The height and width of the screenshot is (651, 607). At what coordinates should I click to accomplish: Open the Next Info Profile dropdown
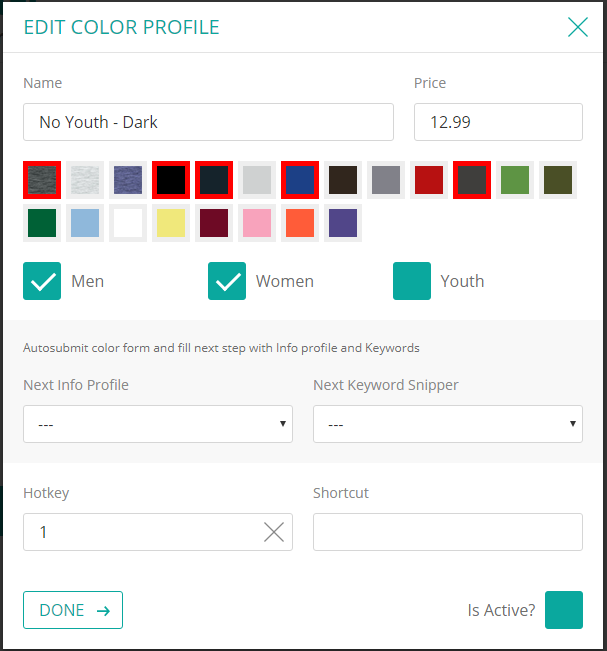pyautogui.click(x=158, y=424)
